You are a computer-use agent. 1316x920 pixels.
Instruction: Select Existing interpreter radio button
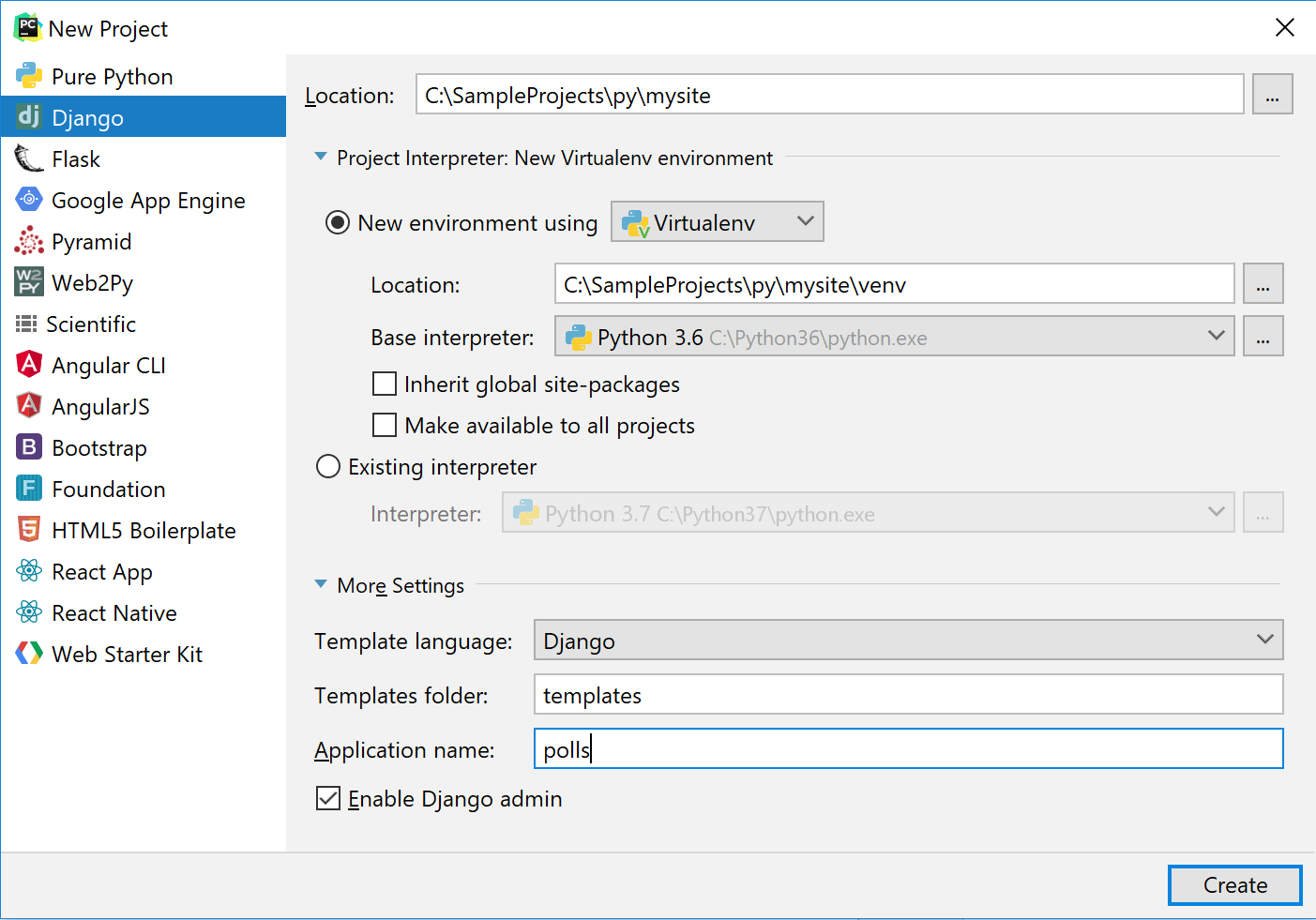point(328,466)
